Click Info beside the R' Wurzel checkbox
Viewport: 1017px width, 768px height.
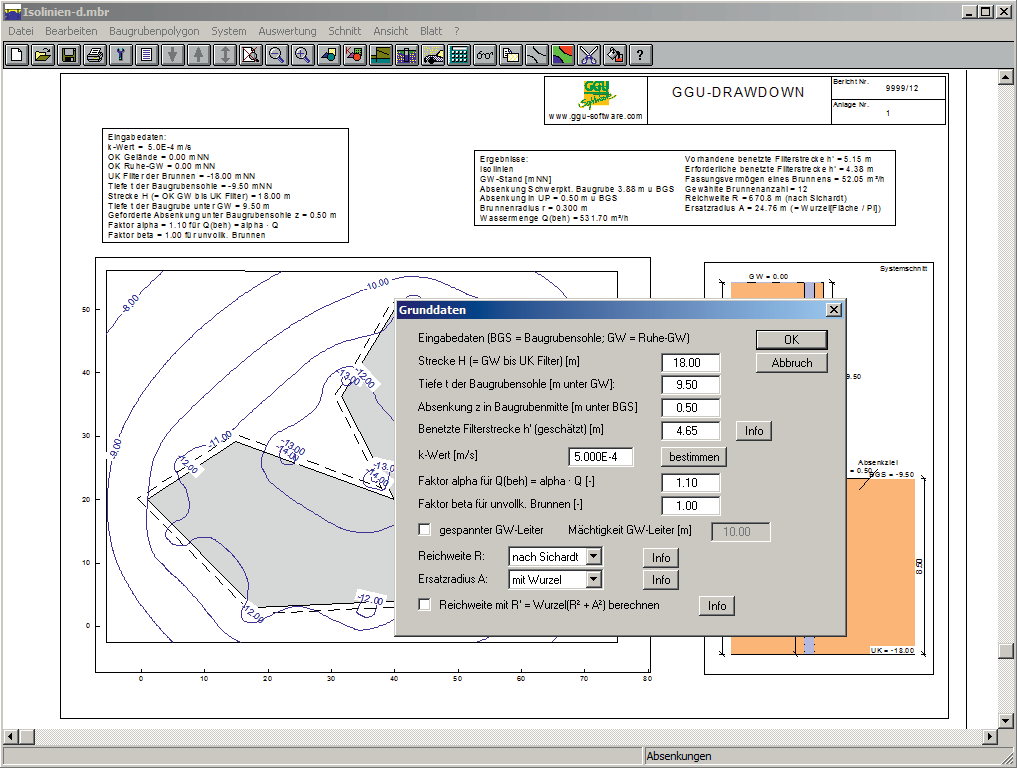717,606
